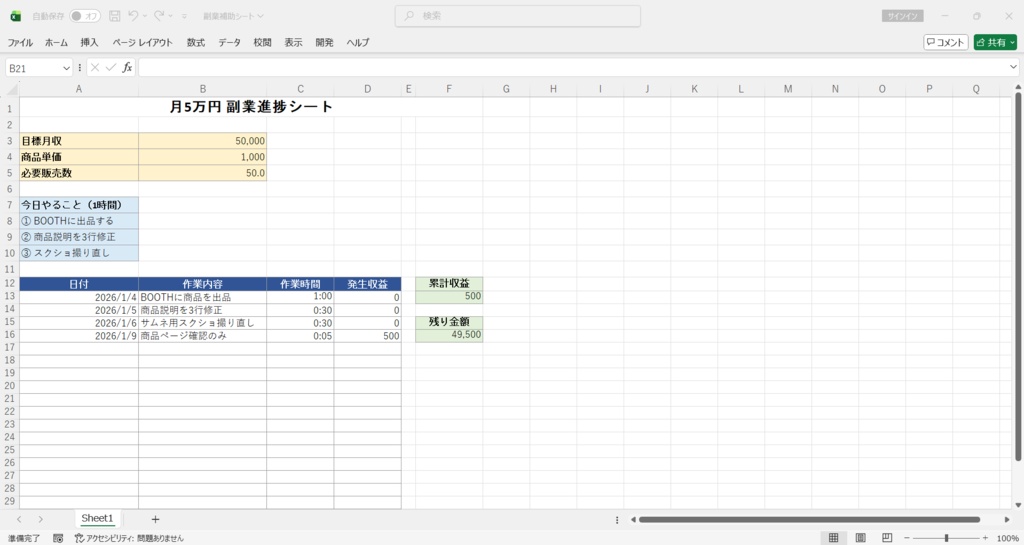The image size is (1024, 545).
Task: Click the サムネ用スクショ撮り直し cell
Action: click(202, 322)
